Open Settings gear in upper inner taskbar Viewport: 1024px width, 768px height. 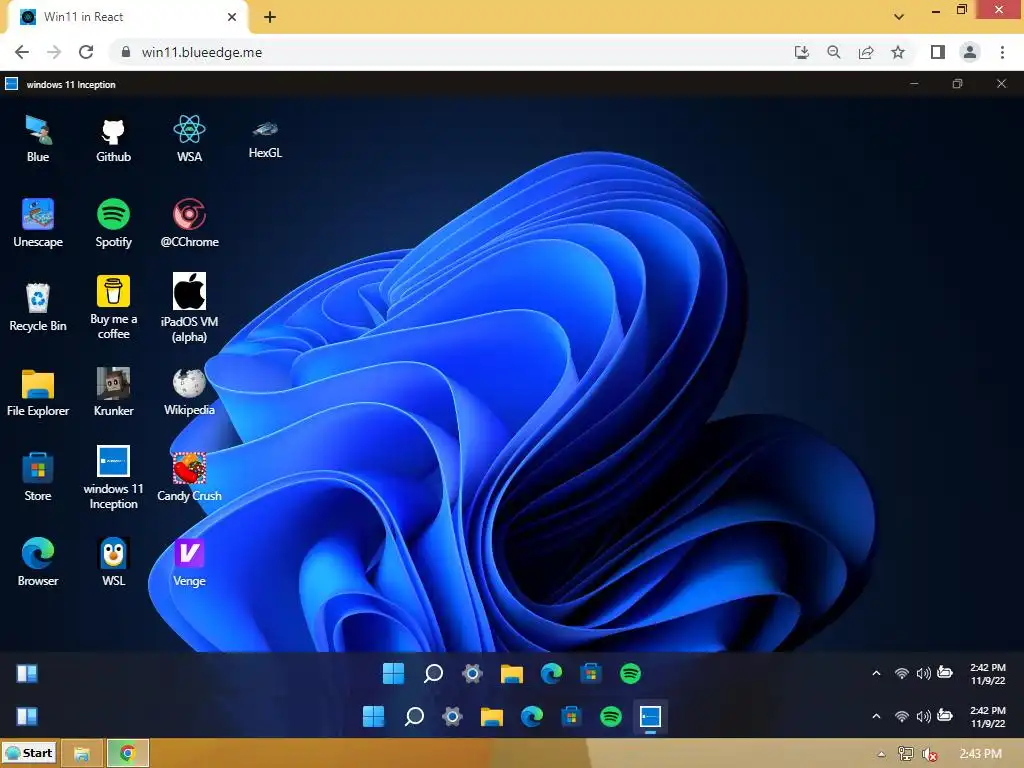pos(472,673)
